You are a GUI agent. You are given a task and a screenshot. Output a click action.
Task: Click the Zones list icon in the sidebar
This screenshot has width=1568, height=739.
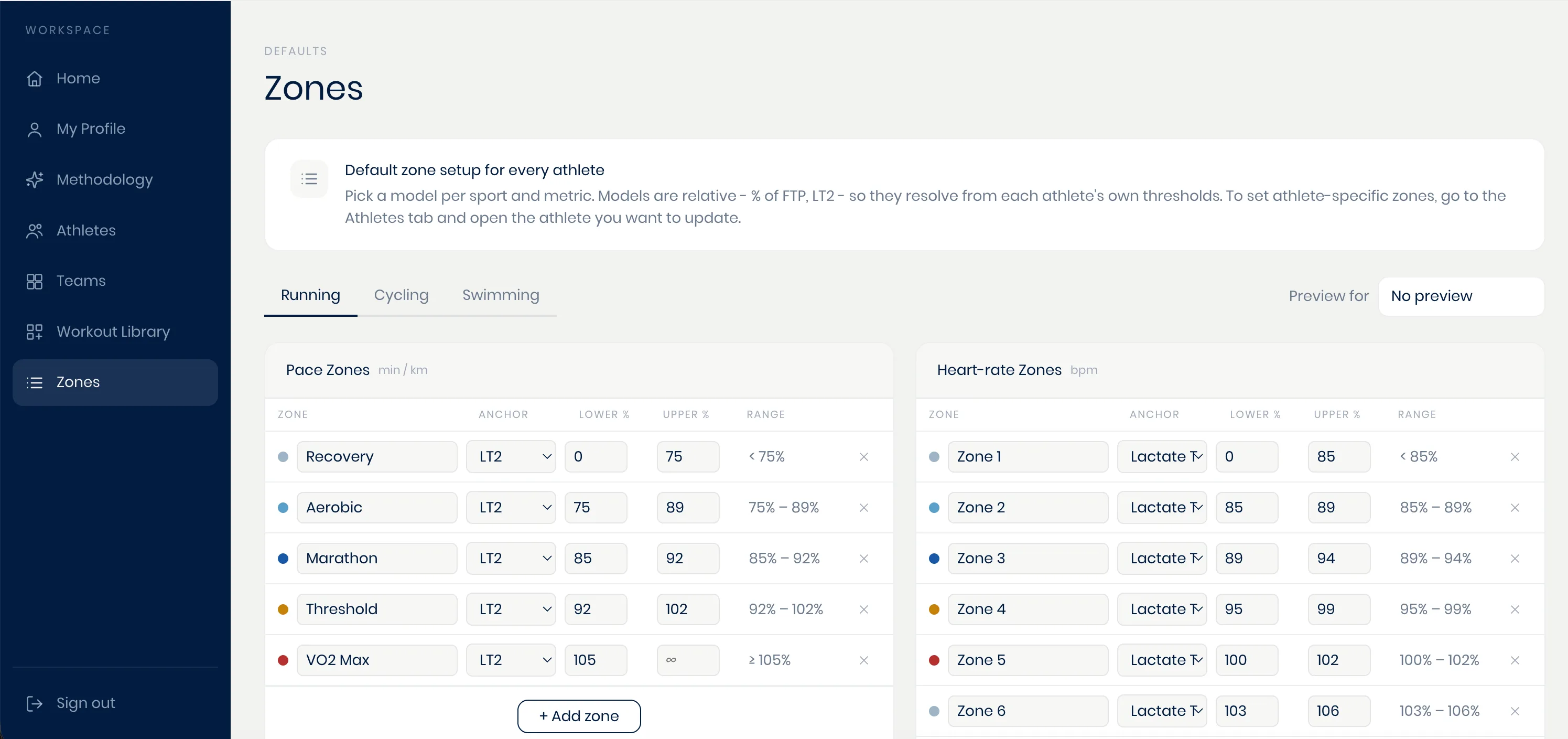pyautogui.click(x=35, y=382)
